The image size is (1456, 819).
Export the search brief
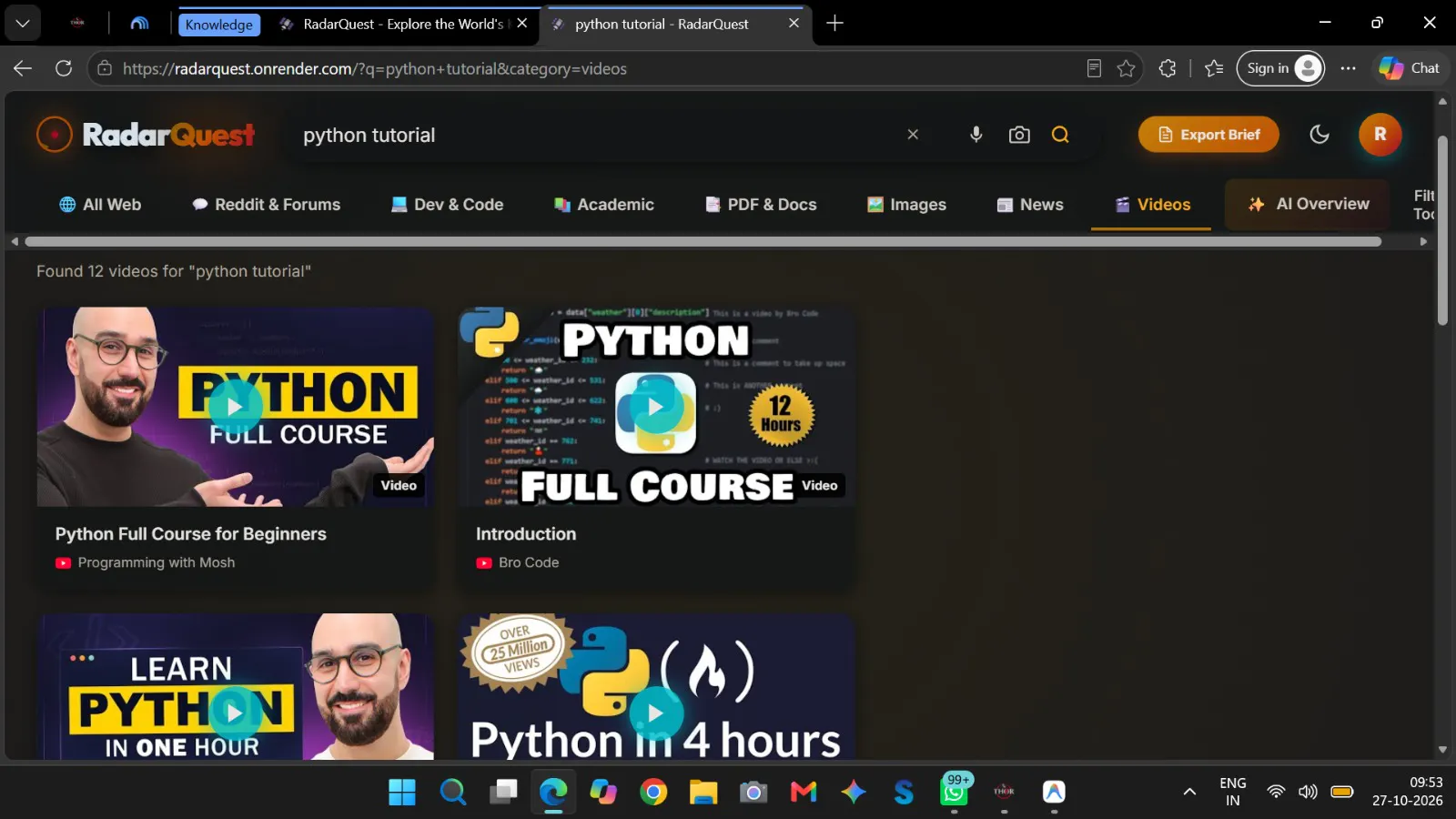1208,135
